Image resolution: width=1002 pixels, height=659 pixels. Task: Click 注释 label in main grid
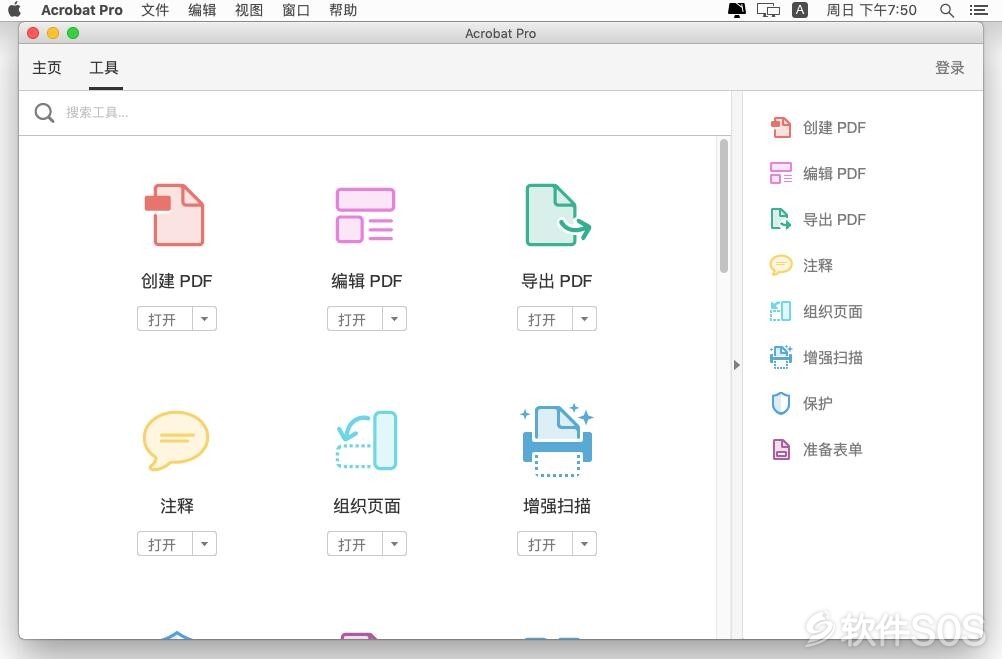click(x=176, y=506)
